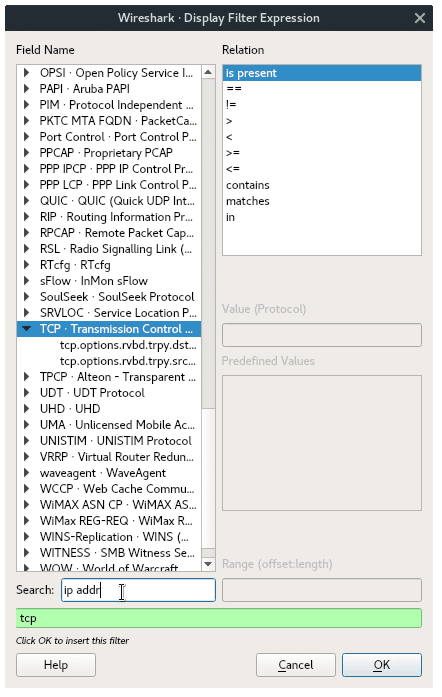442x697 pixels.
Task: Click the green filter expression field
Action: pyautogui.click(x=219, y=618)
